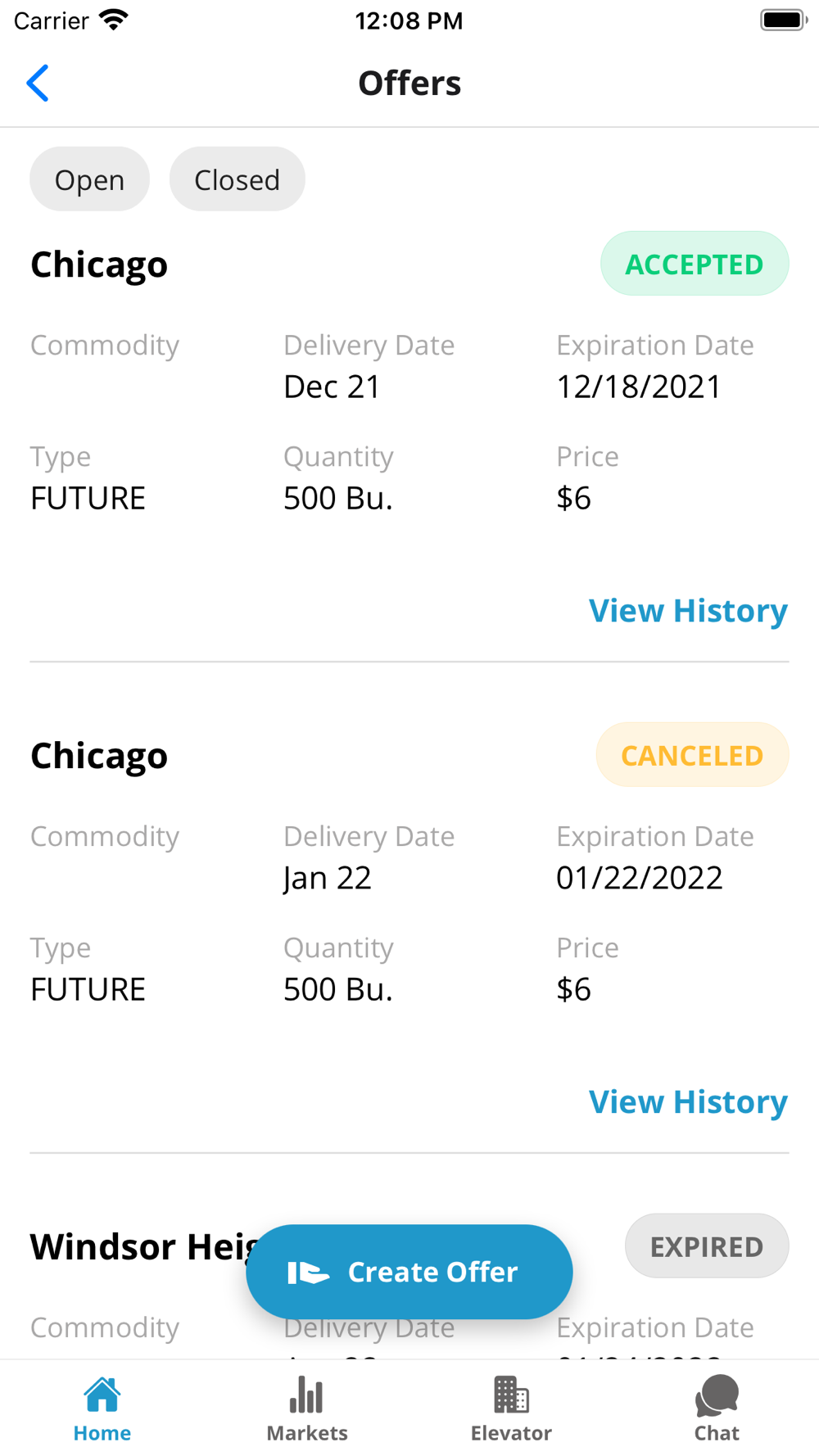Switch to the Markets tab label
Viewport: 819px width, 1456px height.
point(307,1433)
